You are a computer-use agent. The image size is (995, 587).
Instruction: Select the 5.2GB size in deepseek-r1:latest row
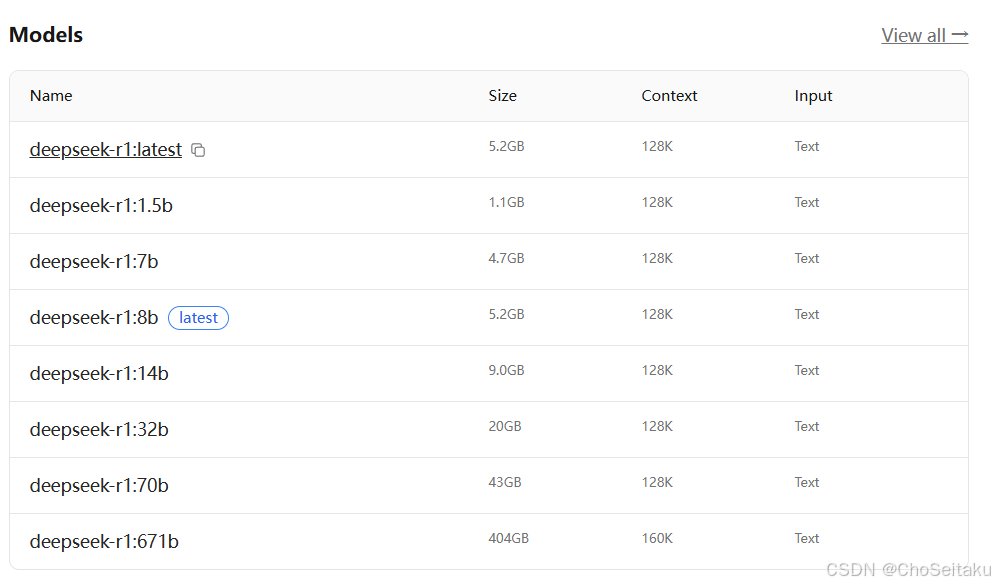[x=506, y=147]
